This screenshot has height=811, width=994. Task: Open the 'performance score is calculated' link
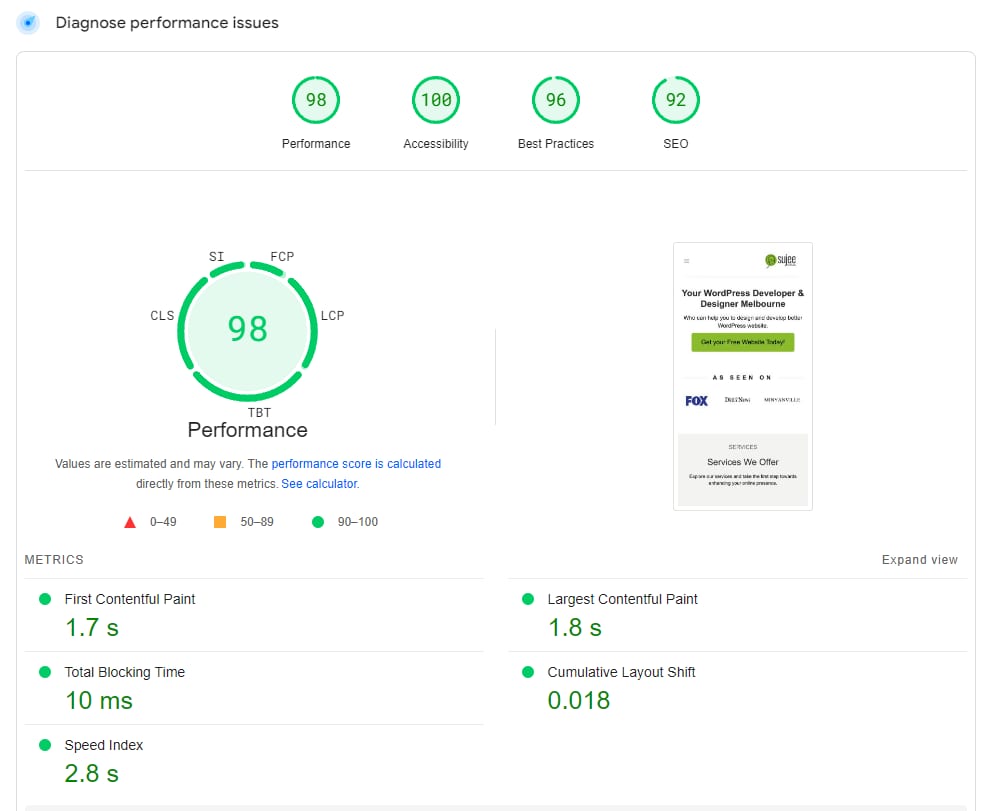(x=356, y=464)
